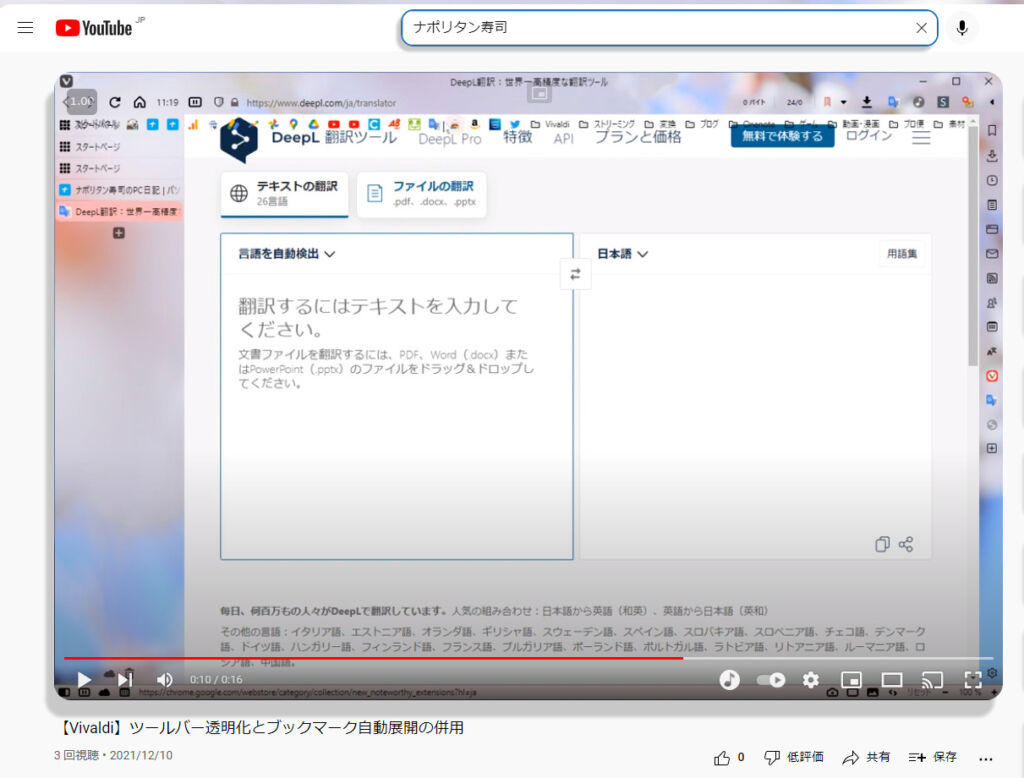In the video, click the share translation icon
This screenshot has width=1024, height=778.
click(x=906, y=544)
